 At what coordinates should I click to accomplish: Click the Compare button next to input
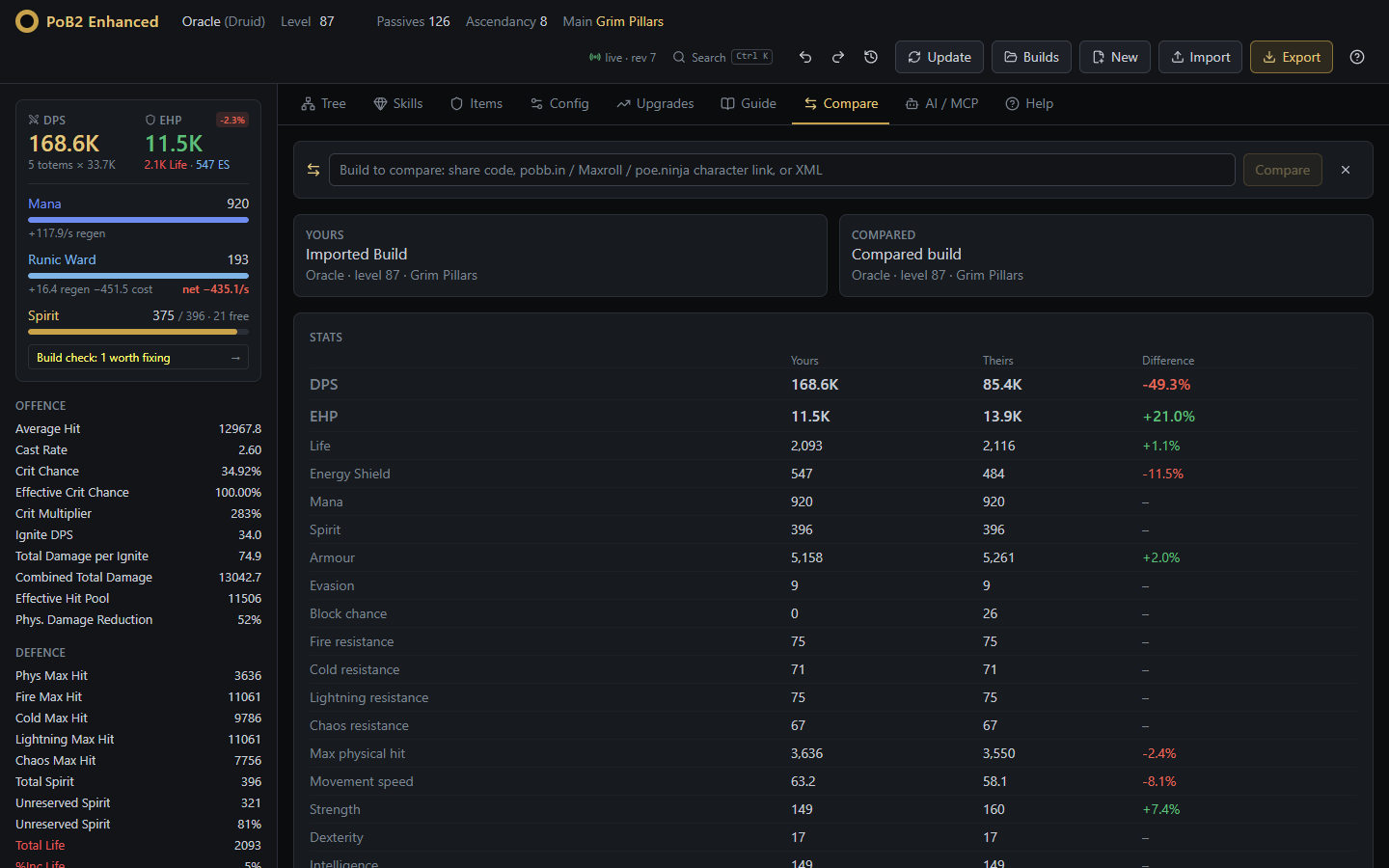pyautogui.click(x=1282, y=170)
